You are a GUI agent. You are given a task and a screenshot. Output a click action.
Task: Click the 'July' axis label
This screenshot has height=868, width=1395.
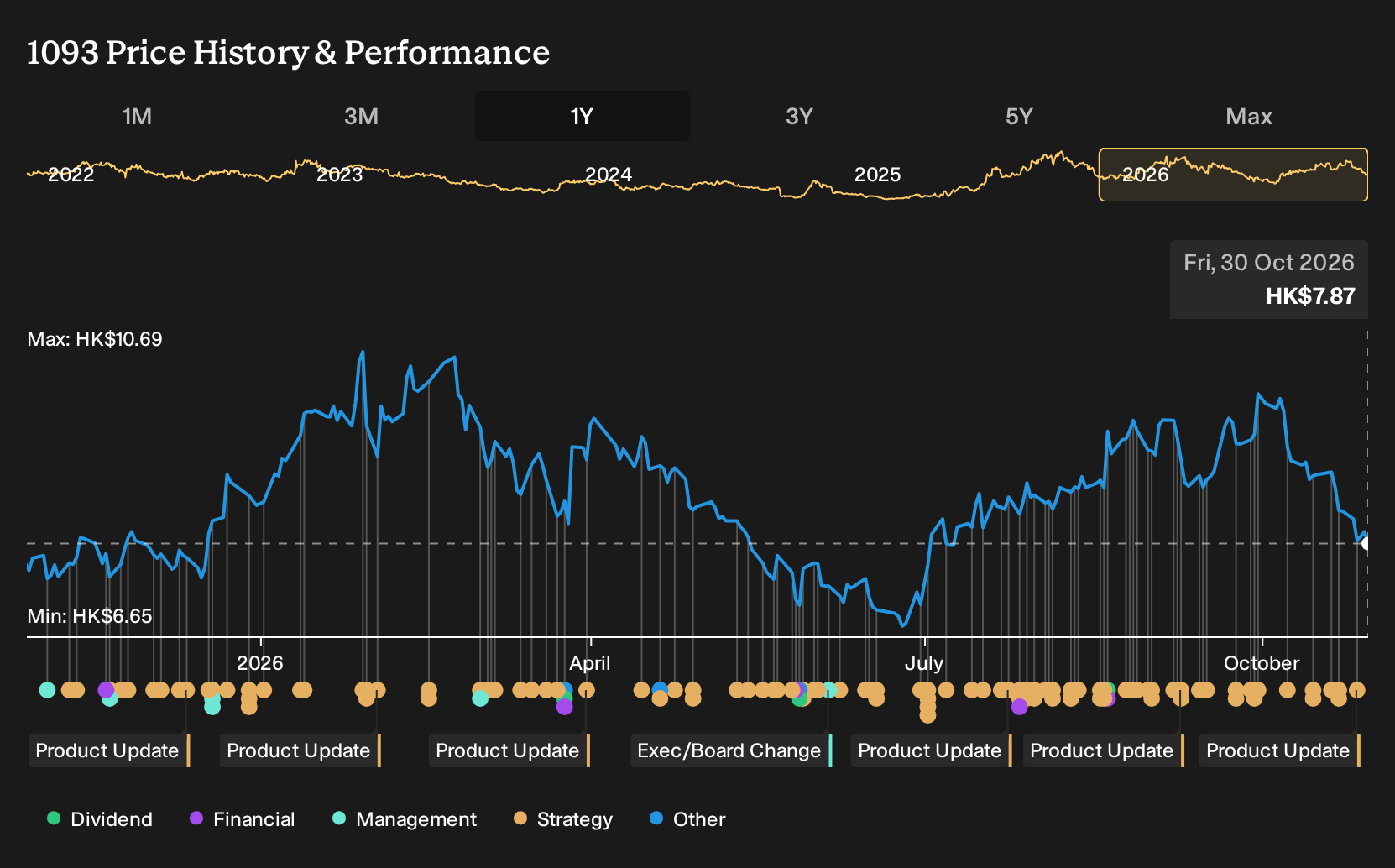(x=924, y=663)
